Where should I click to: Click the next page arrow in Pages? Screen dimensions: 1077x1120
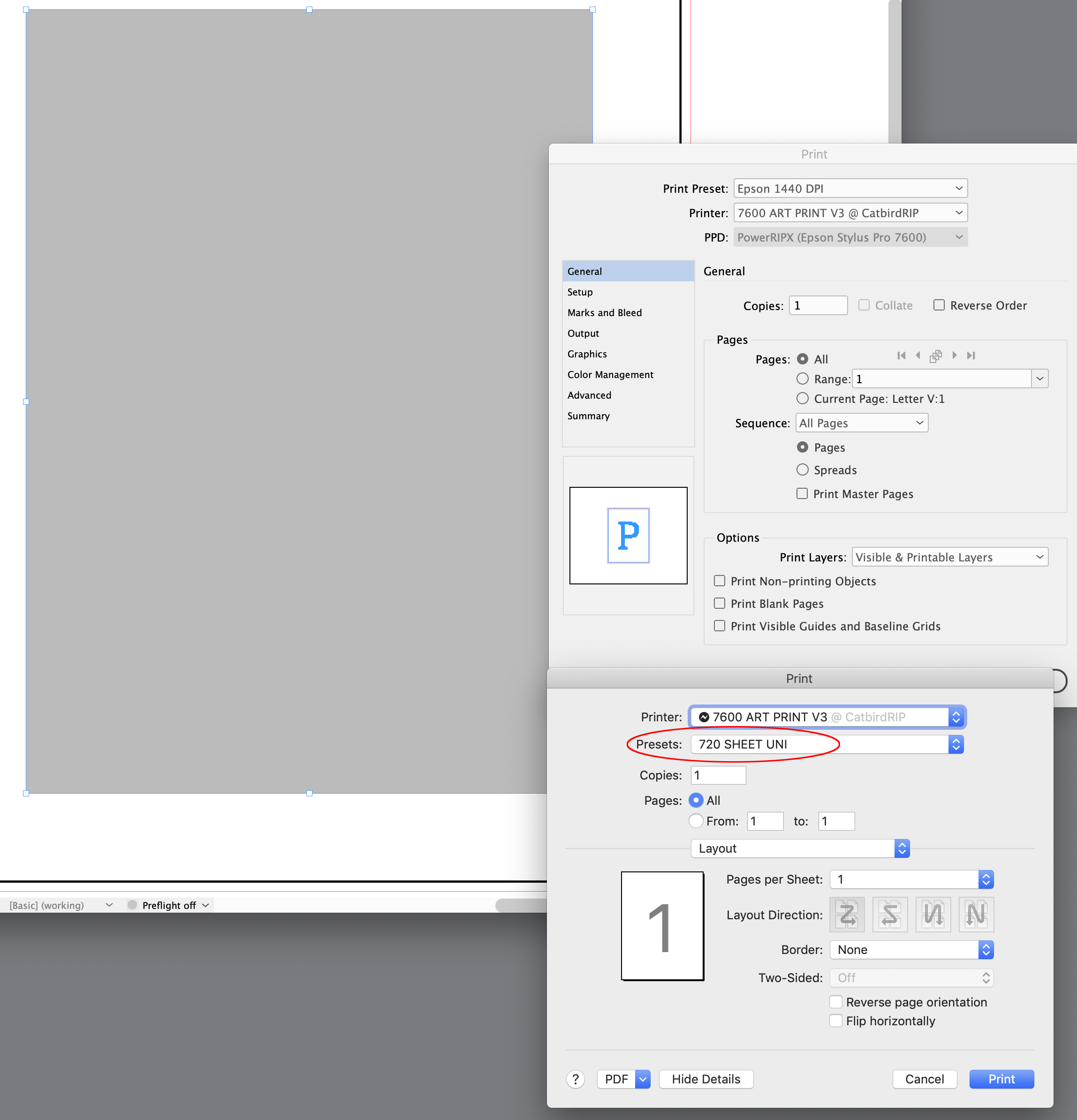click(955, 356)
